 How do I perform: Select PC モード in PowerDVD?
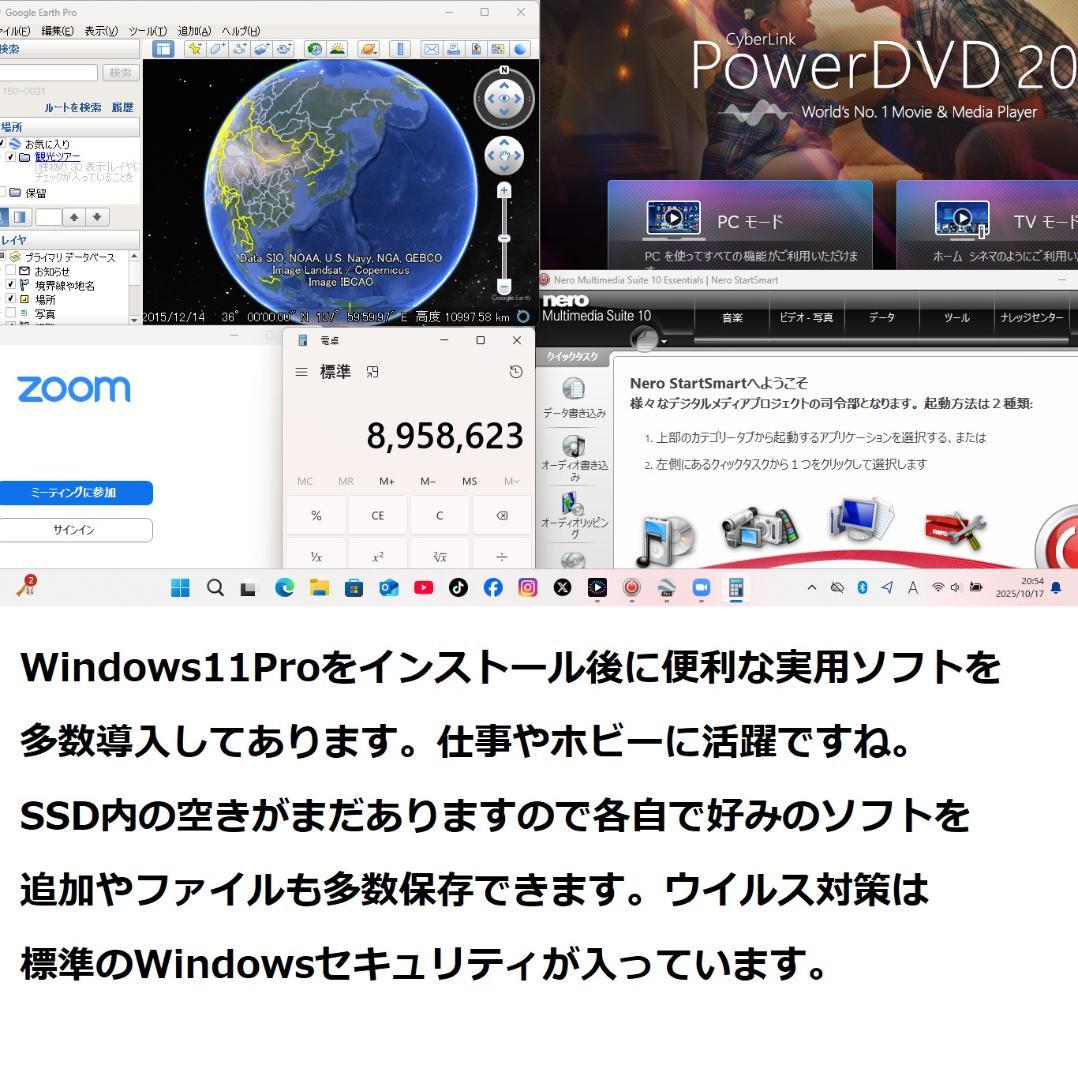(740, 225)
